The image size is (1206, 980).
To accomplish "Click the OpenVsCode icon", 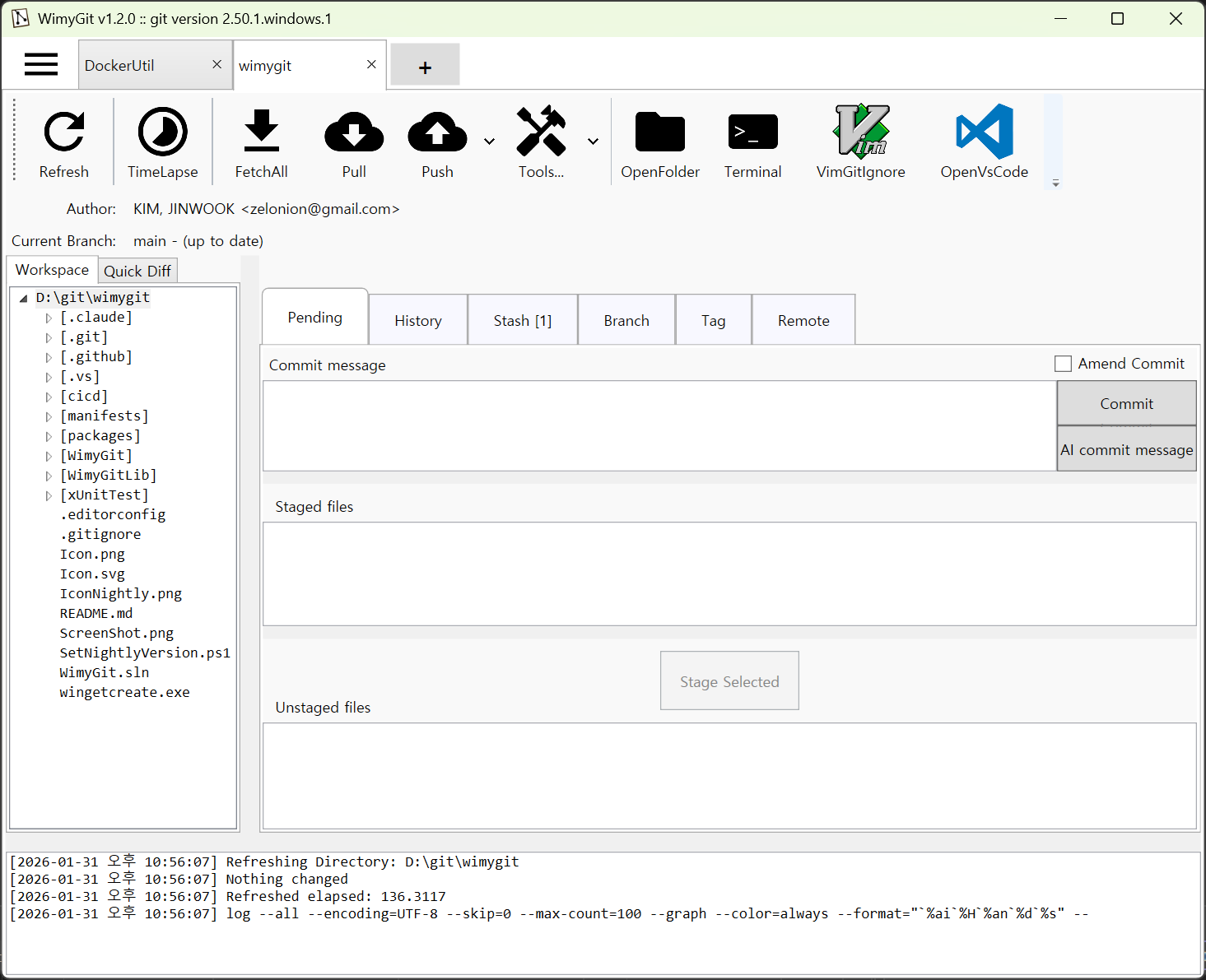I will 985,131.
